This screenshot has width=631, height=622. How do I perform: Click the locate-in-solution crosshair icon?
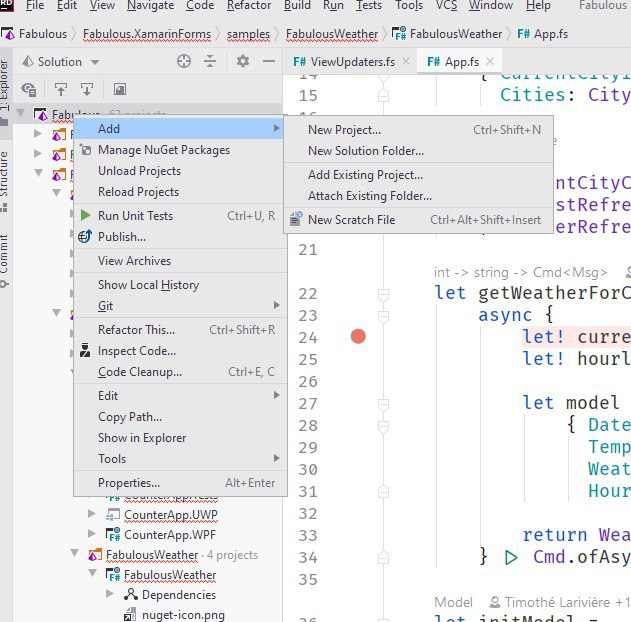tap(184, 61)
